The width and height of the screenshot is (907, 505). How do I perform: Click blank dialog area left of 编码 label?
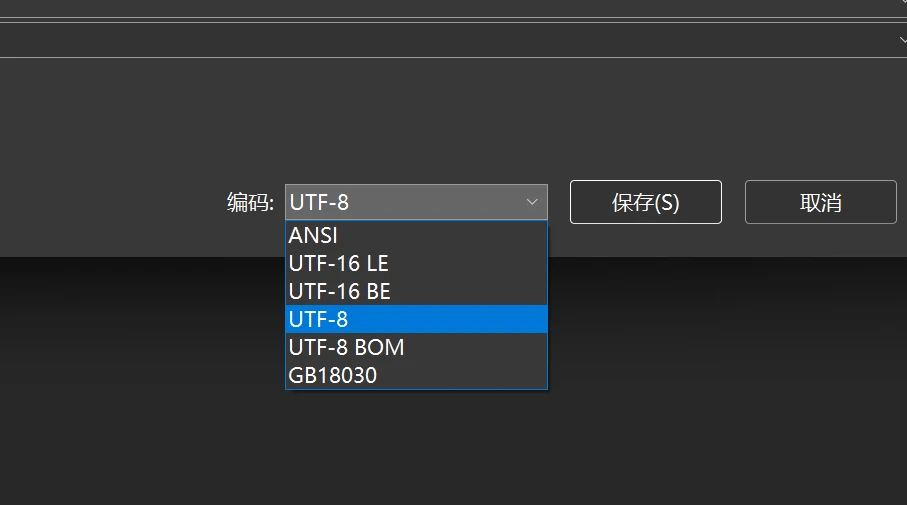(x=110, y=203)
